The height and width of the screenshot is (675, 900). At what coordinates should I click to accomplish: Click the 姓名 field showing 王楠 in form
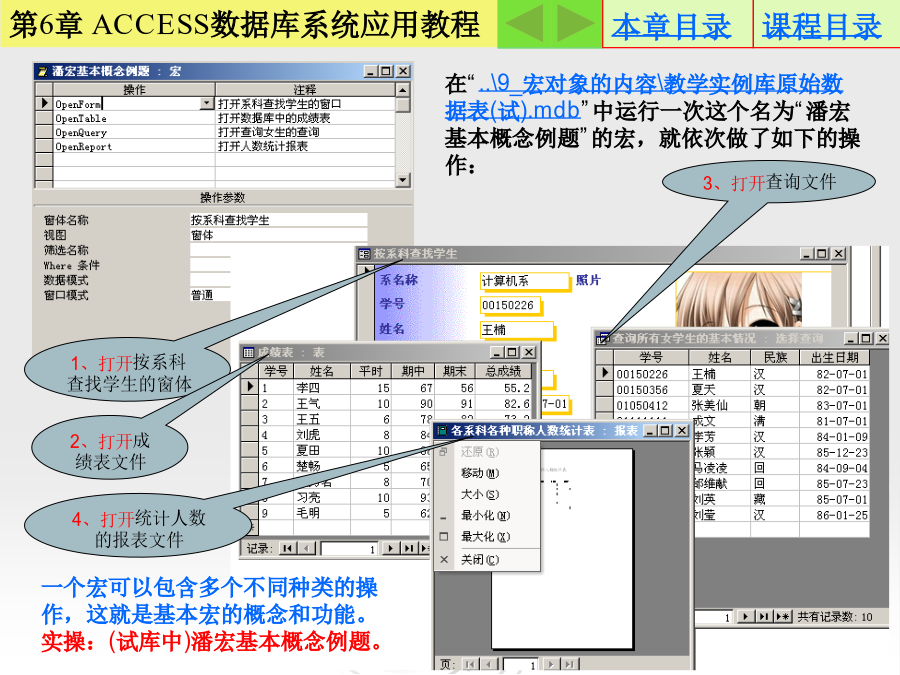click(x=517, y=330)
